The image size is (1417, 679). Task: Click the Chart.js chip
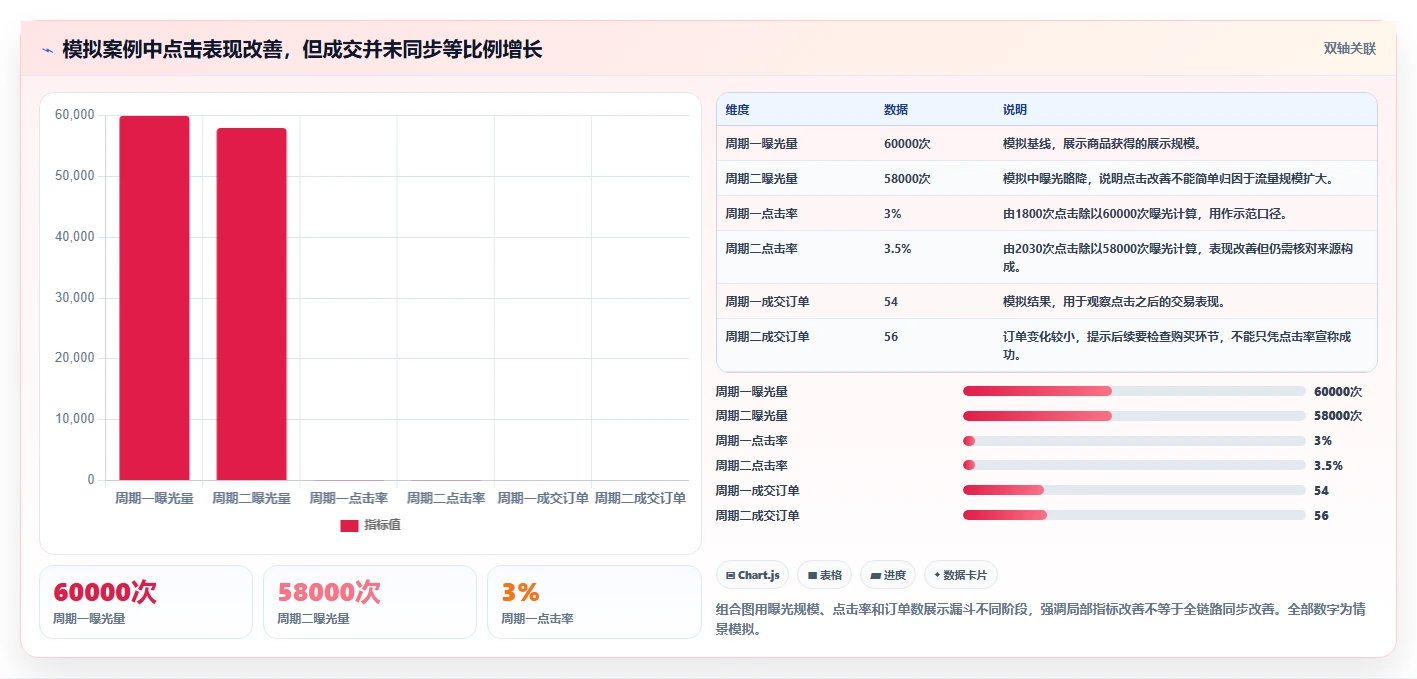point(752,575)
